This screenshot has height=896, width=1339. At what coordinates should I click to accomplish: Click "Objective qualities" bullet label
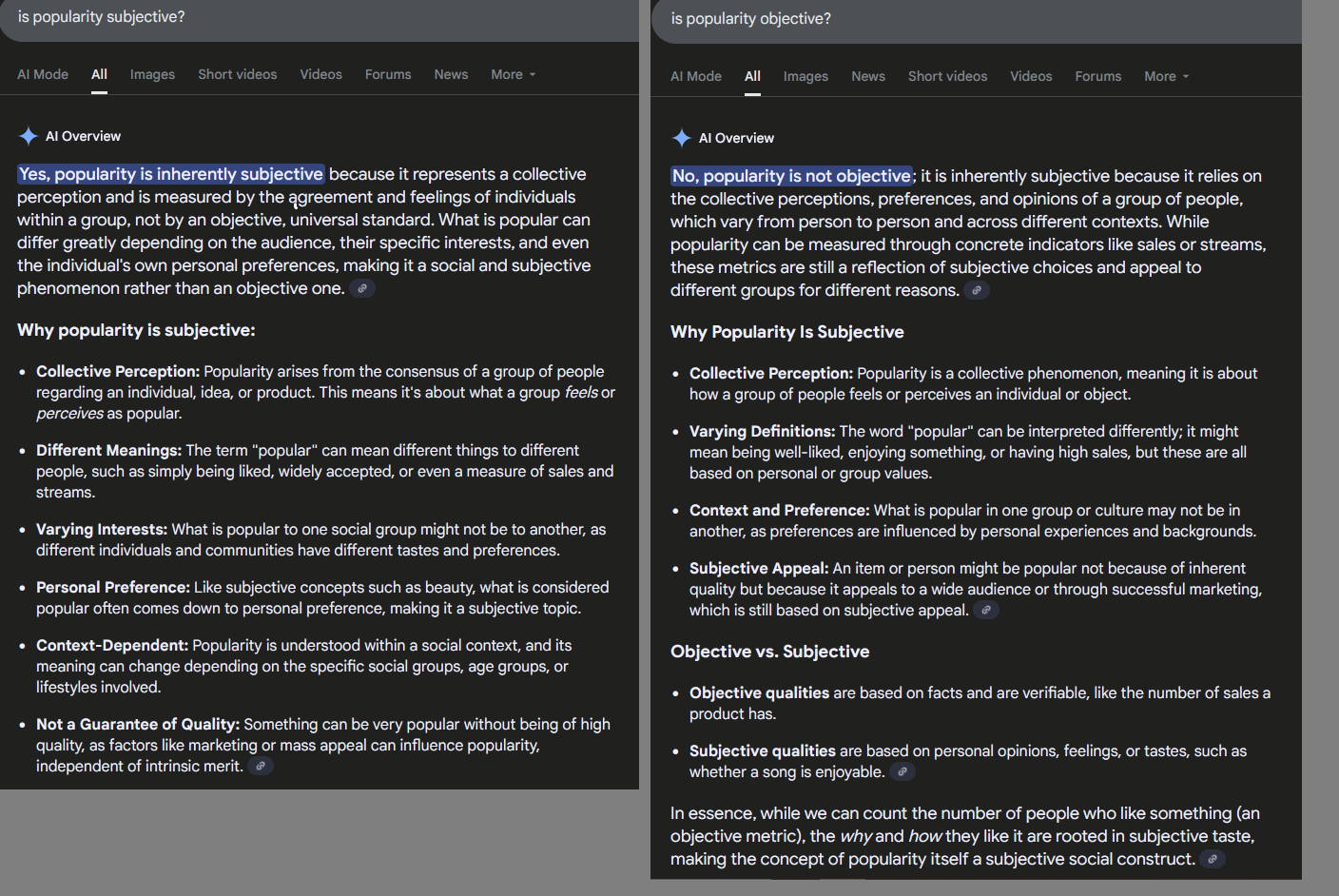pos(759,692)
